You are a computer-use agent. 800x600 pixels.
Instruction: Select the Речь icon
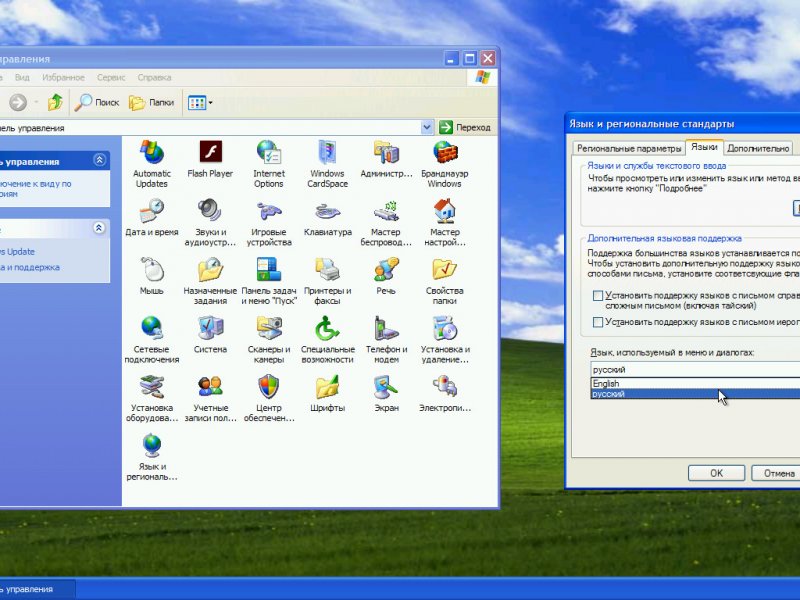point(386,276)
